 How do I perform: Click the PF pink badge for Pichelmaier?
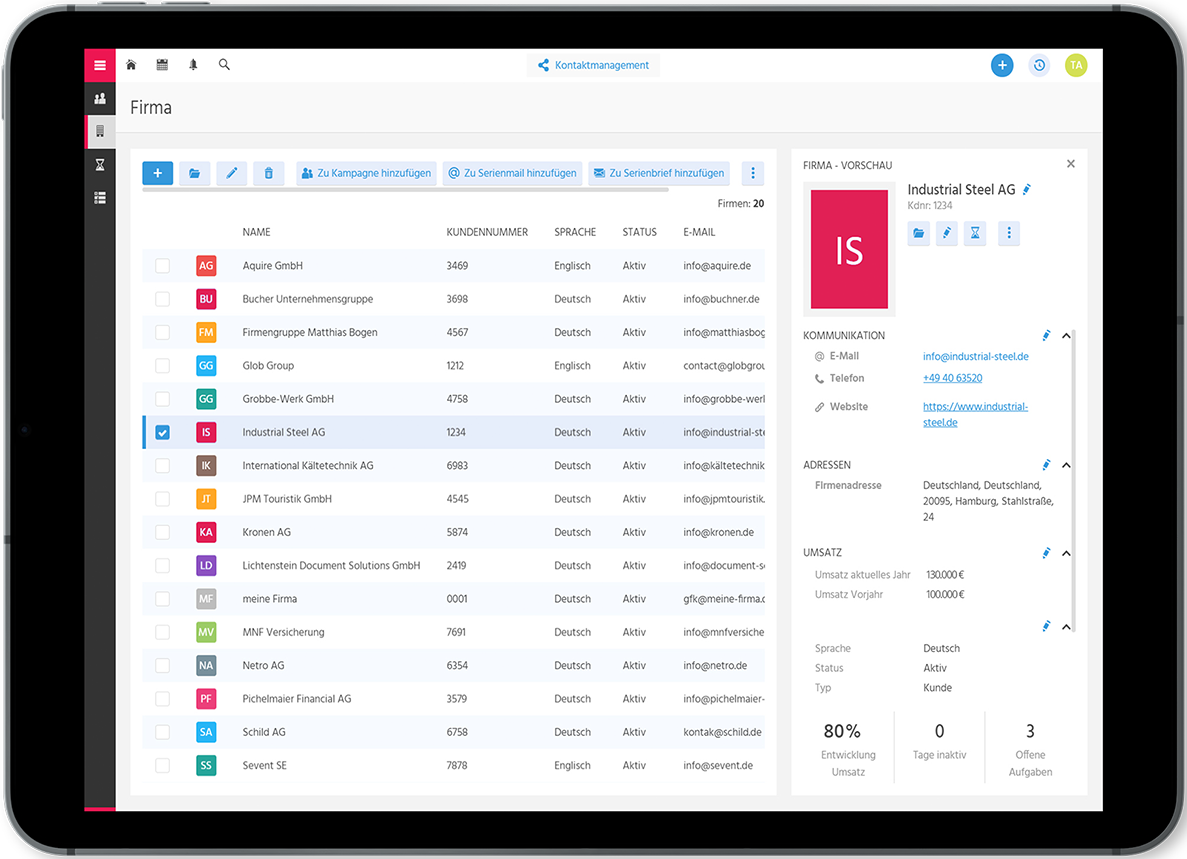tap(206, 699)
